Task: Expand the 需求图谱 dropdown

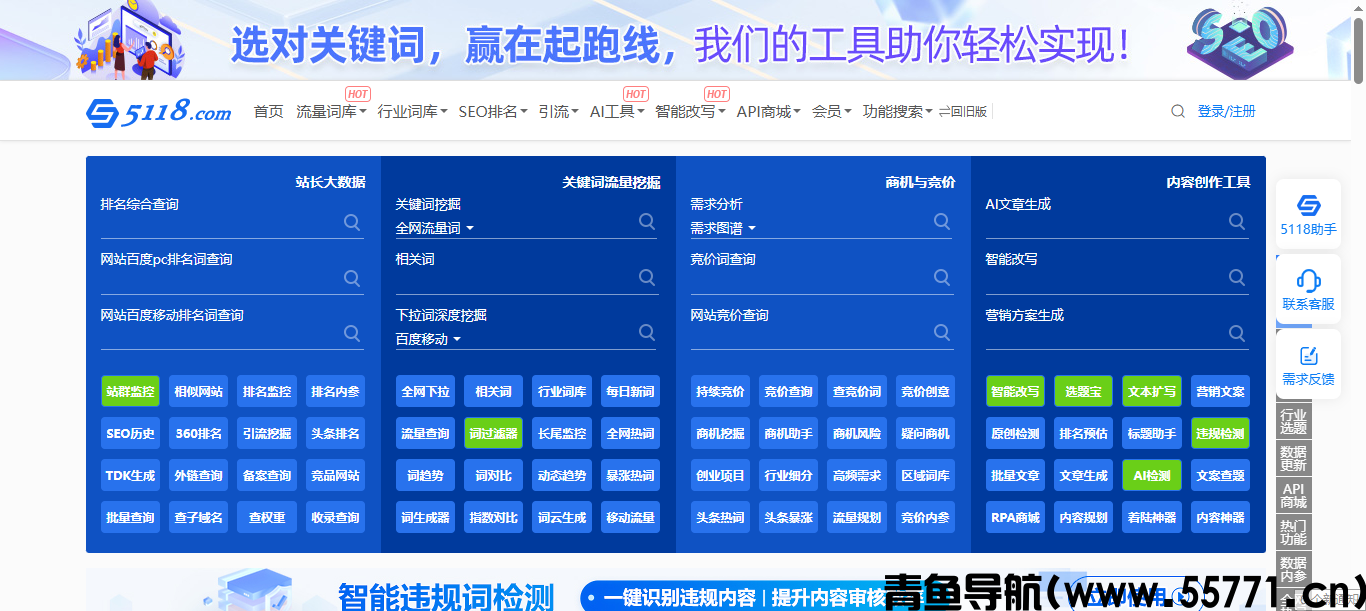Action: point(723,228)
